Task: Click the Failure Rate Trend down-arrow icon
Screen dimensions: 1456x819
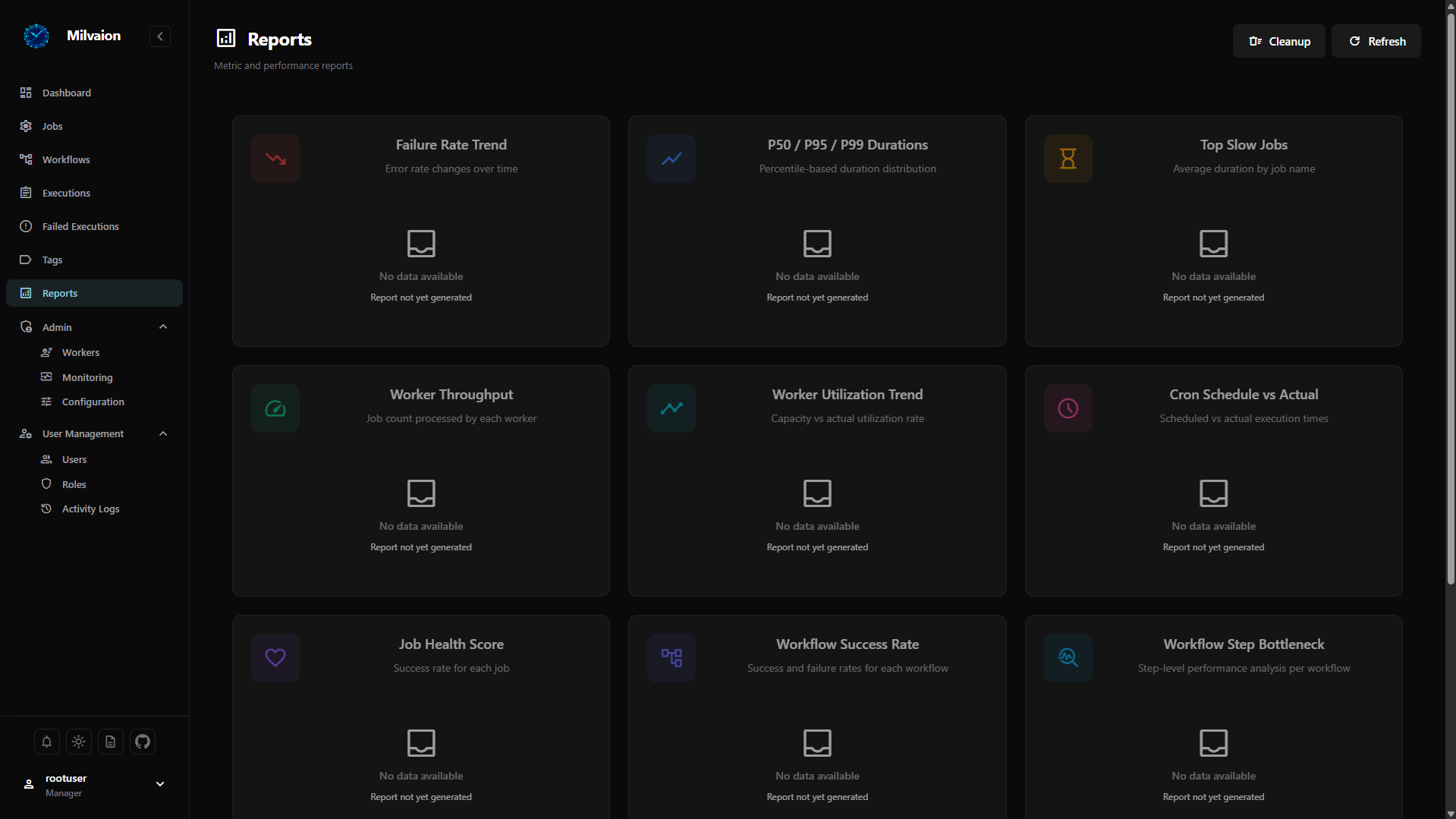Action: pyautogui.click(x=275, y=159)
